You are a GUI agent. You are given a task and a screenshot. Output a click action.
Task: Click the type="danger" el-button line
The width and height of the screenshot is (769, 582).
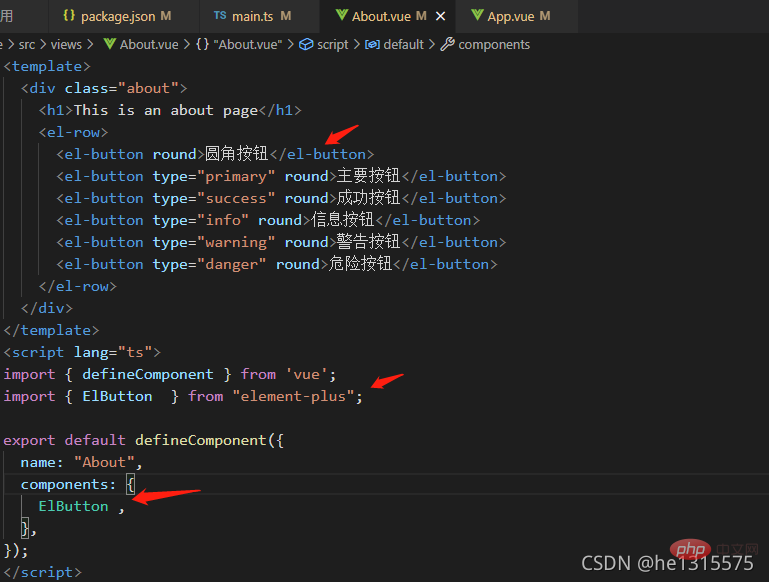coord(277,264)
